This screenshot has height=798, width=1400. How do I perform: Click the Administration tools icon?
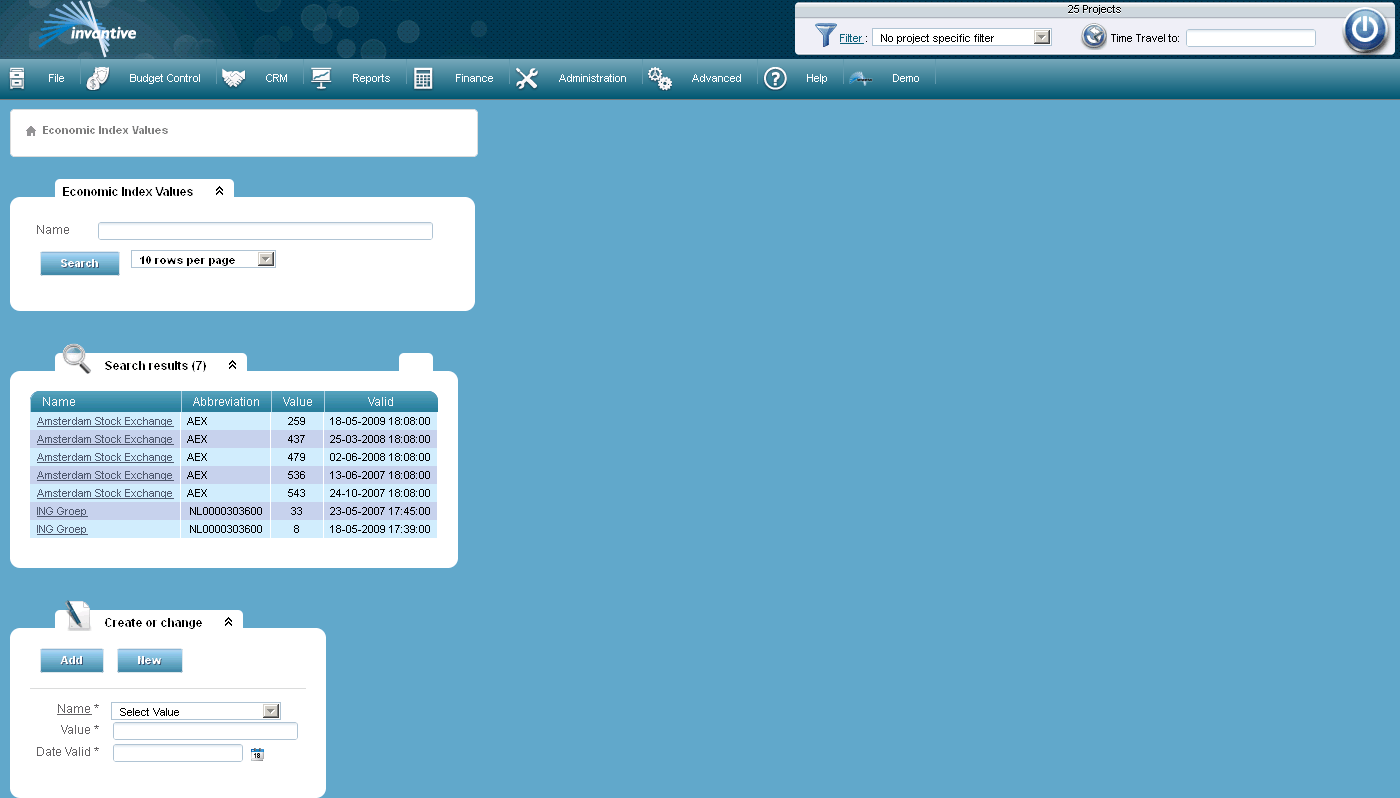click(x=527, y=78)
